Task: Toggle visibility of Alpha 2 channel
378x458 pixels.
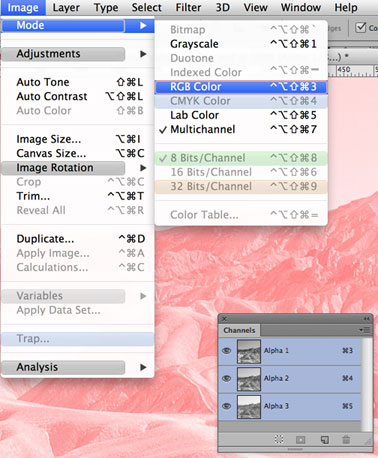Action: pos(227,378)
